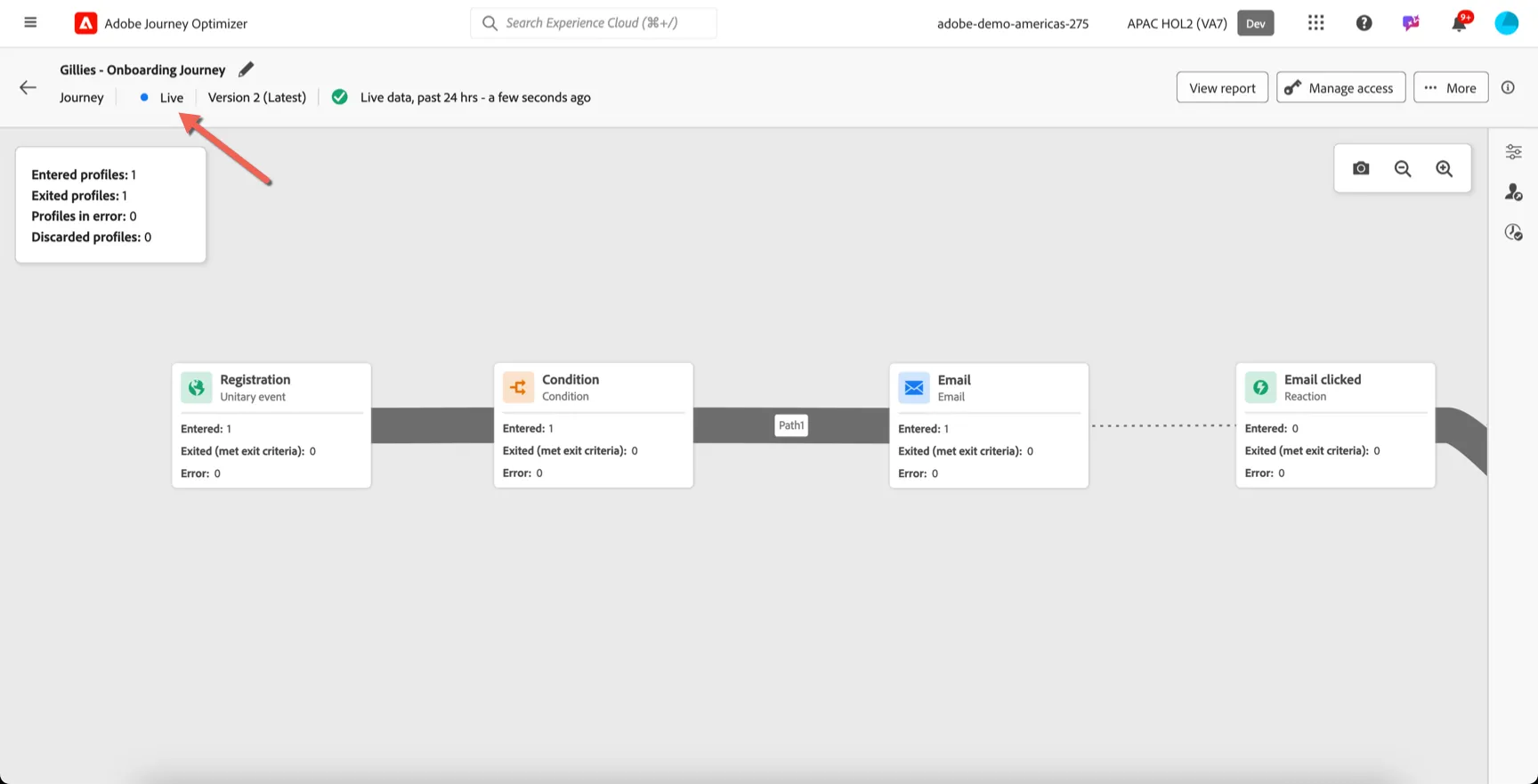The image size is (1538, 784).
Task: Edit the journey name with pencil icon
Action: (247, 69)
